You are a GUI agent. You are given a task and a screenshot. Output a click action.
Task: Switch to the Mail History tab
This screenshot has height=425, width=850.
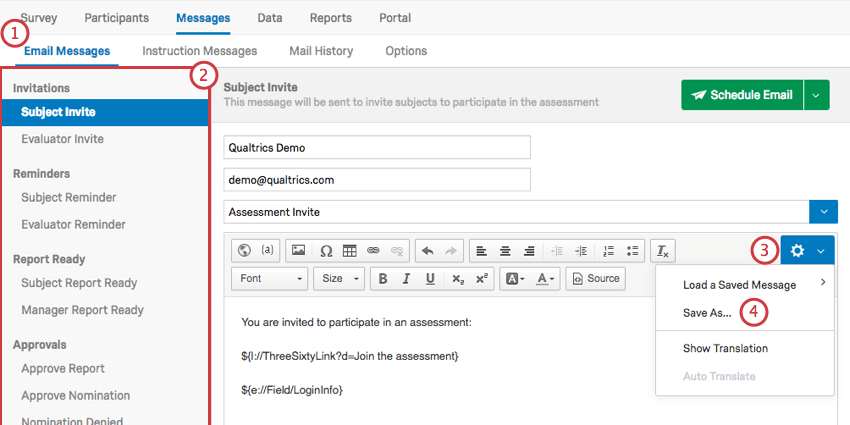[x=321, y=51]
